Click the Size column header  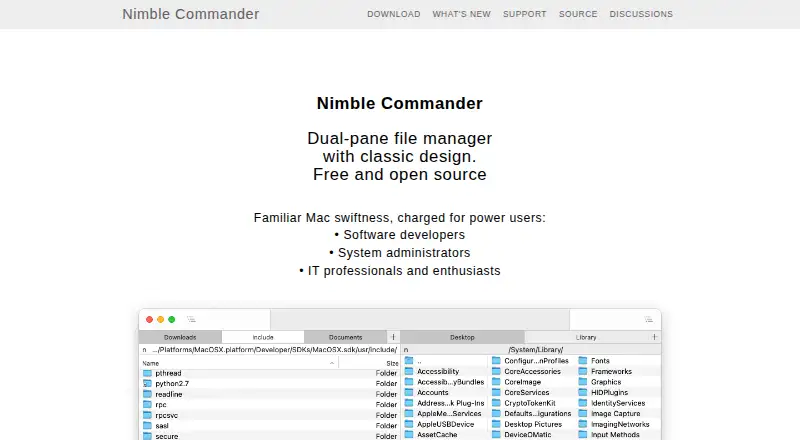click(392, 363)
